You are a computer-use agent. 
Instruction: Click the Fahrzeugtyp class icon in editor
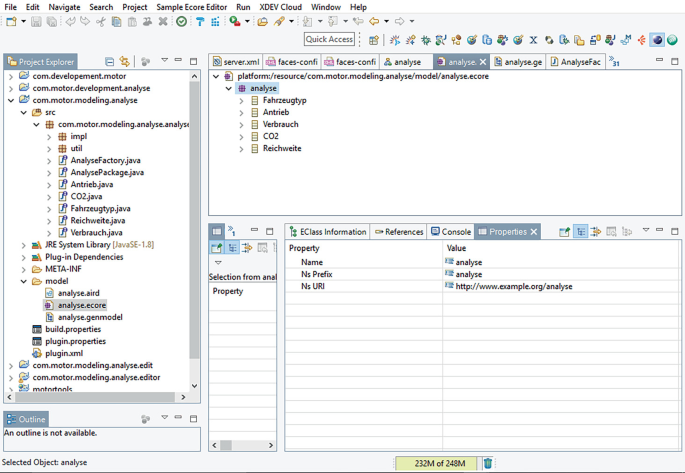pos(254,101)
